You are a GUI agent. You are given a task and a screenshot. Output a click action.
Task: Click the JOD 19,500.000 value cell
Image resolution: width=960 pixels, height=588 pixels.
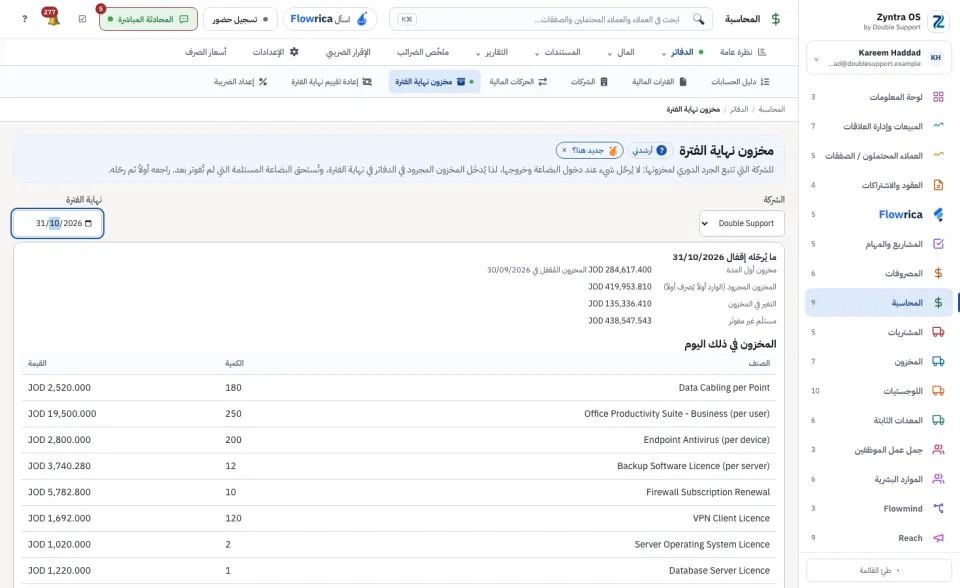[x=62, y=413]
